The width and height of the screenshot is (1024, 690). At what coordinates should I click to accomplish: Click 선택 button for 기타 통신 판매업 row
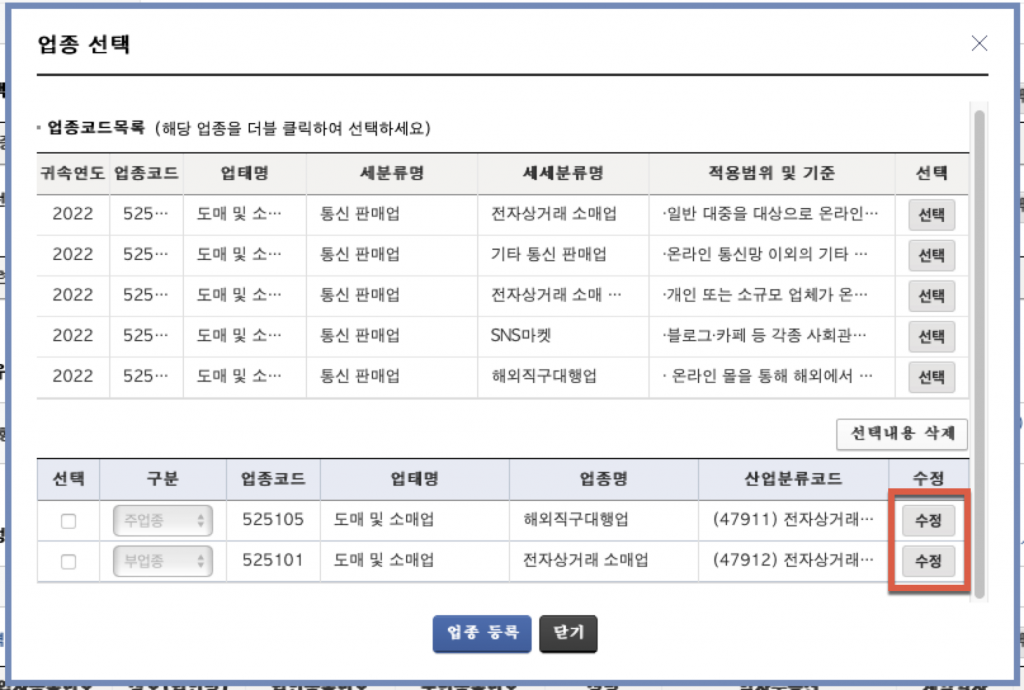pyautogui.click(x=931, y=255)
